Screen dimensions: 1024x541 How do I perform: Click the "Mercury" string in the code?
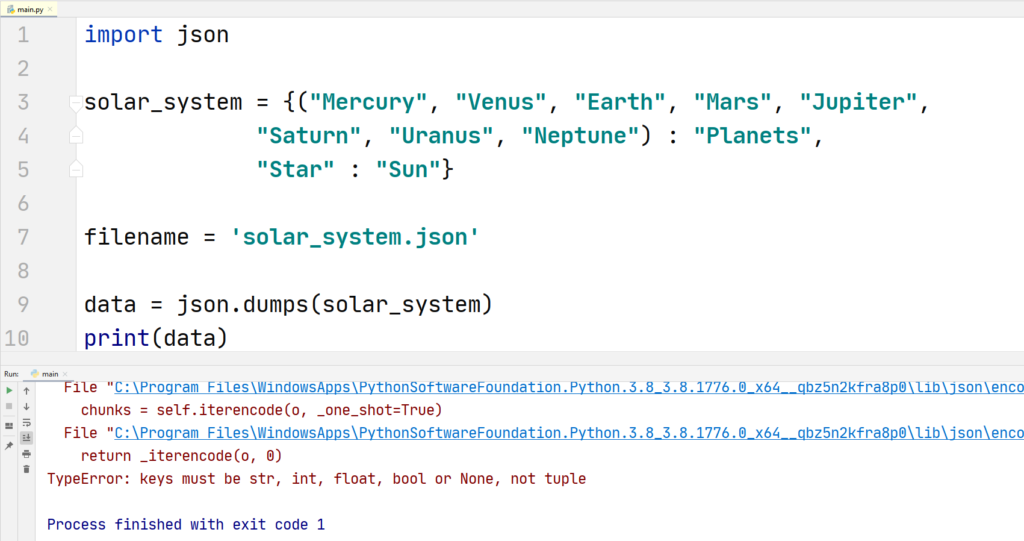pyautogui.click(x=368, y=102)
